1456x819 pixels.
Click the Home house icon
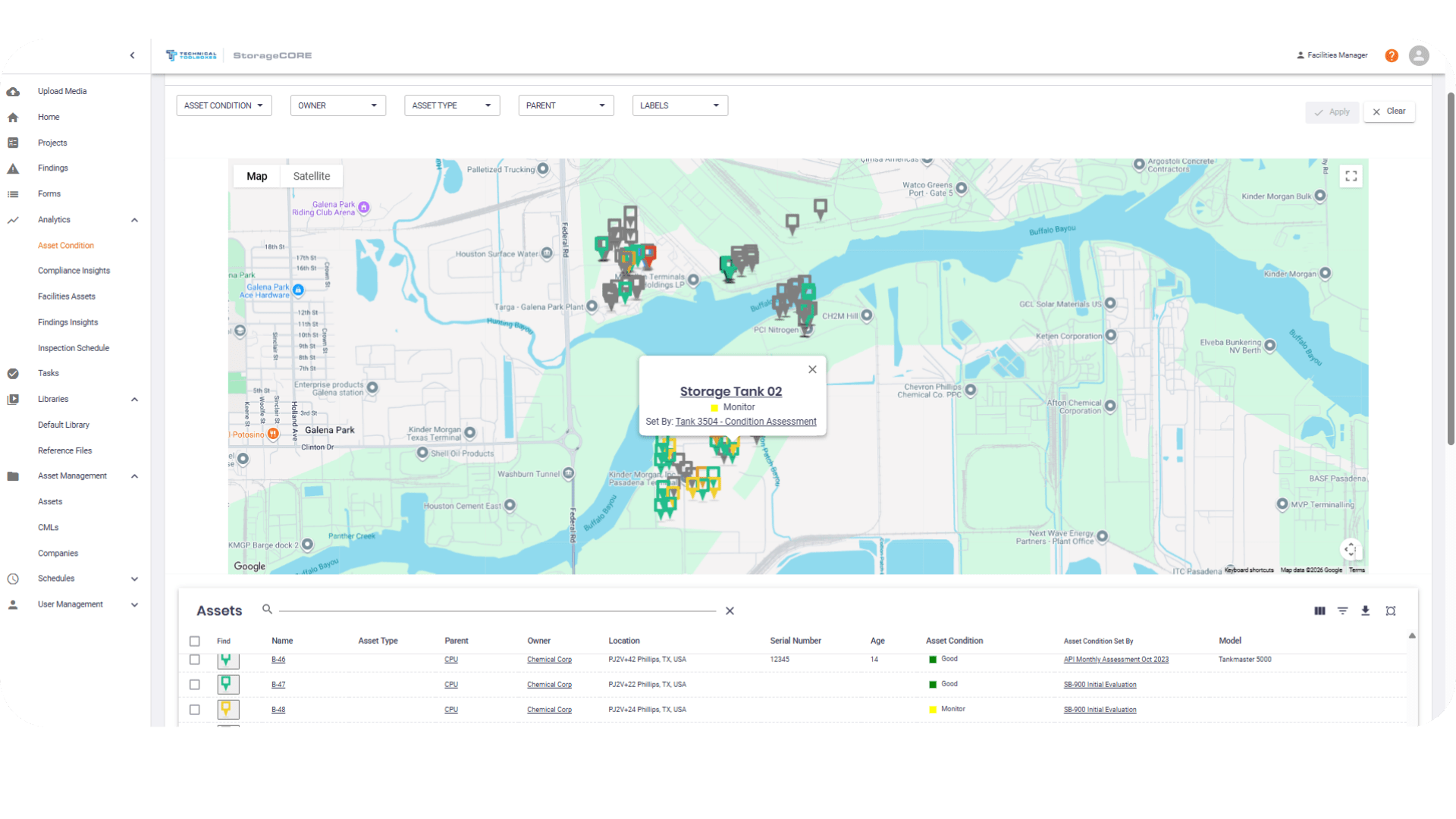[x=13, y=118]
